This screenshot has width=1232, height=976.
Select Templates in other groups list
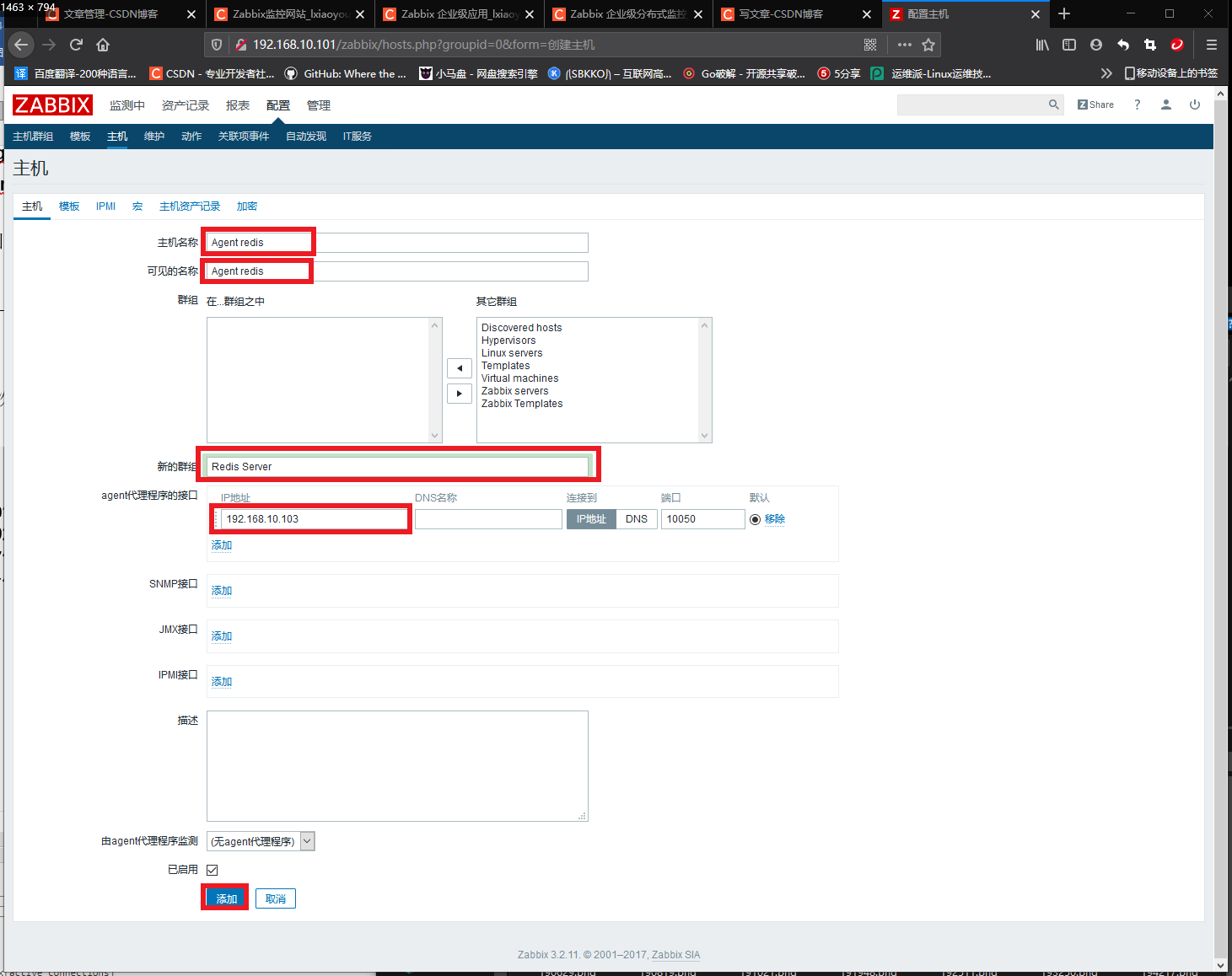pyautogui.click(x=506, y=366)
